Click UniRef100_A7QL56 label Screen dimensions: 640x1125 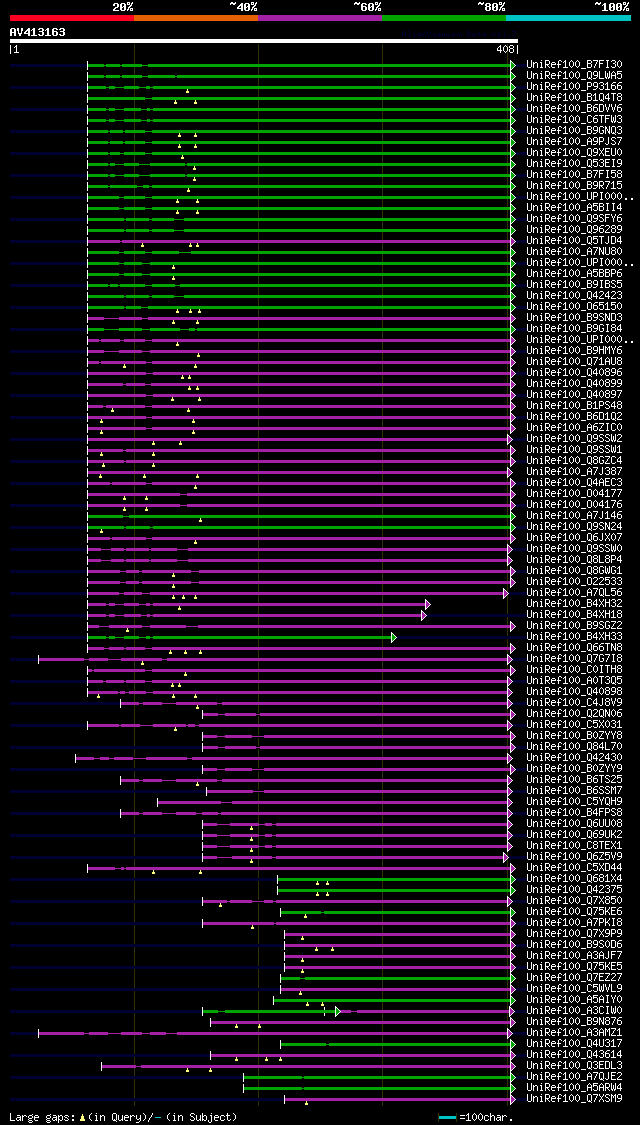coord(574,593)
